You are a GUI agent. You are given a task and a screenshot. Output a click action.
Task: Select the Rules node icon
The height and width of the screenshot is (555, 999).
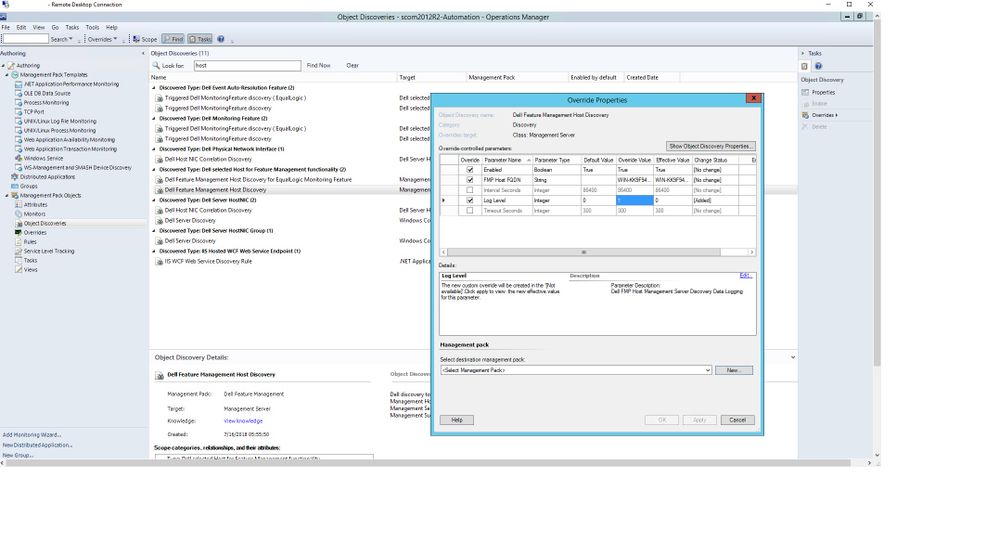[x=18, y=241]
